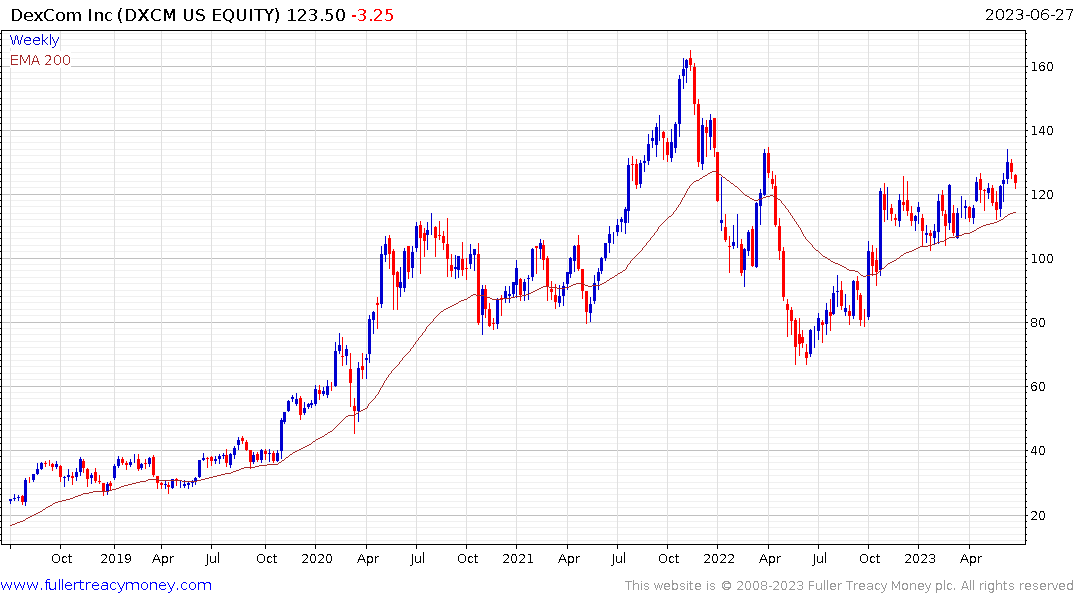Image resolution: width=1075 pixels, height=600 pixels.
Task: Click the 140 price axis label
Action: pos(1042,130)
